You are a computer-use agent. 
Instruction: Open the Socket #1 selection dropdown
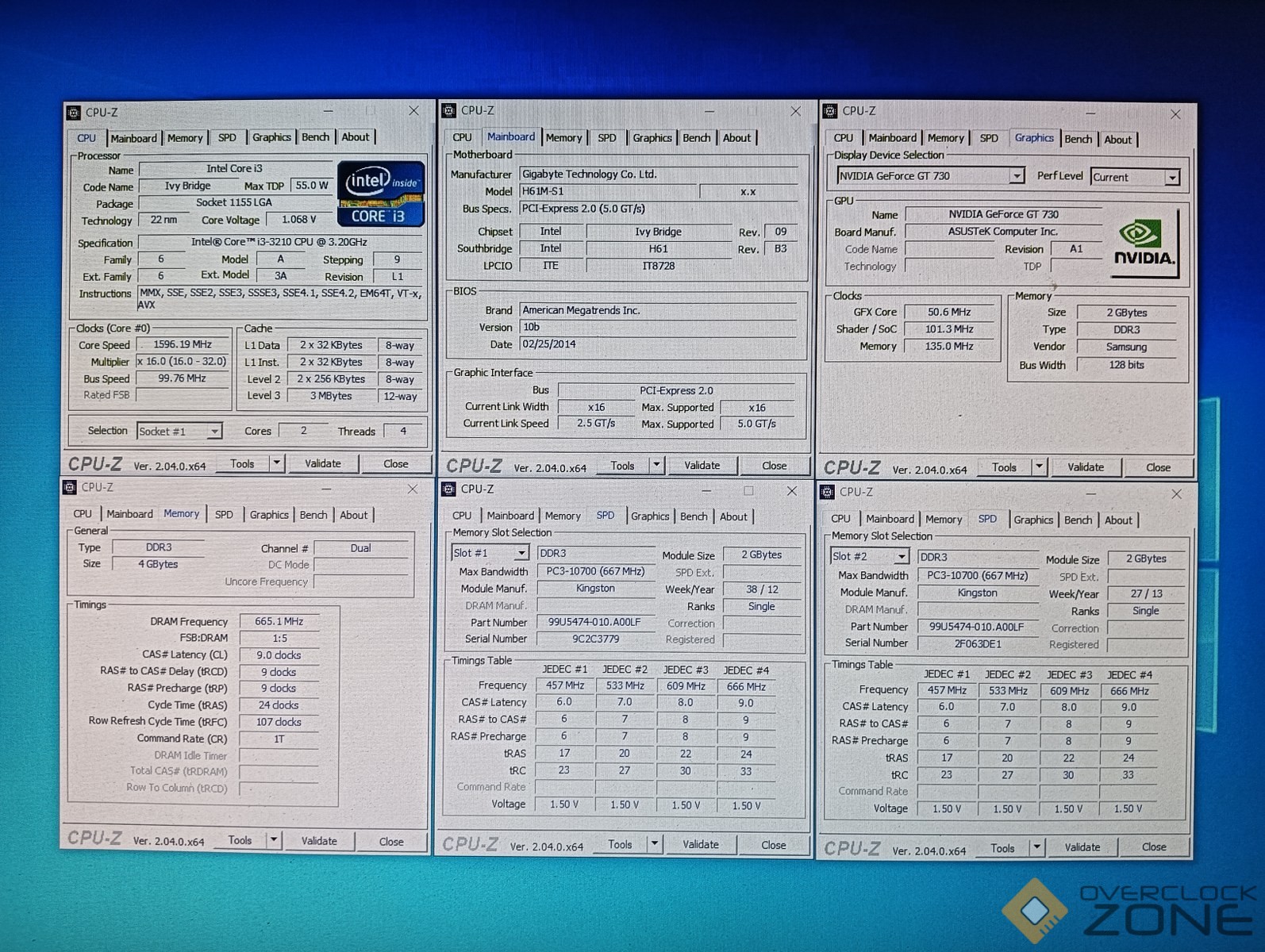[213, 432]
